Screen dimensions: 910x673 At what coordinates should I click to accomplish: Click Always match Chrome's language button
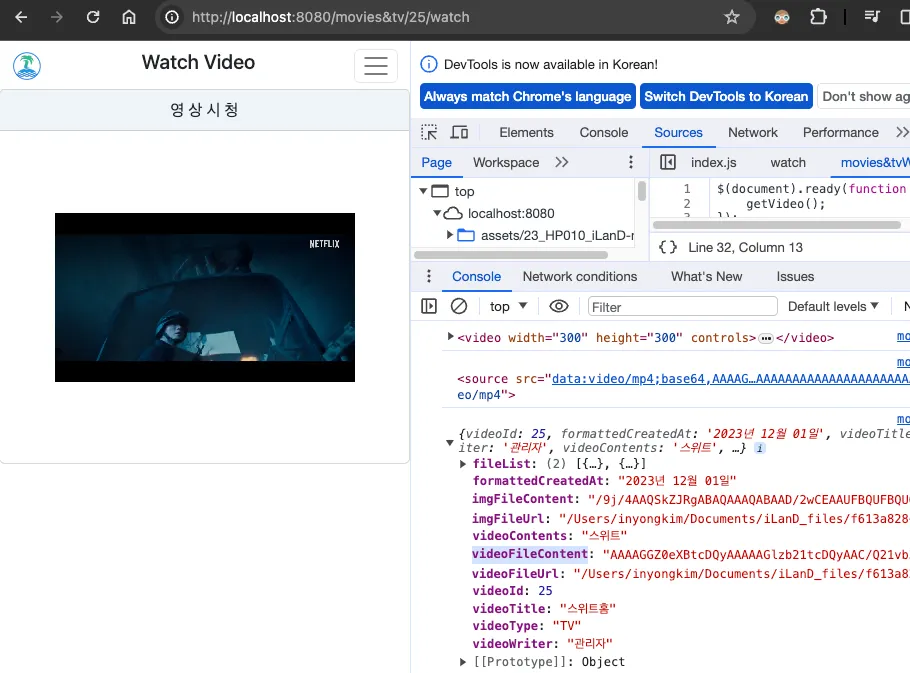[x=527, y=96]
